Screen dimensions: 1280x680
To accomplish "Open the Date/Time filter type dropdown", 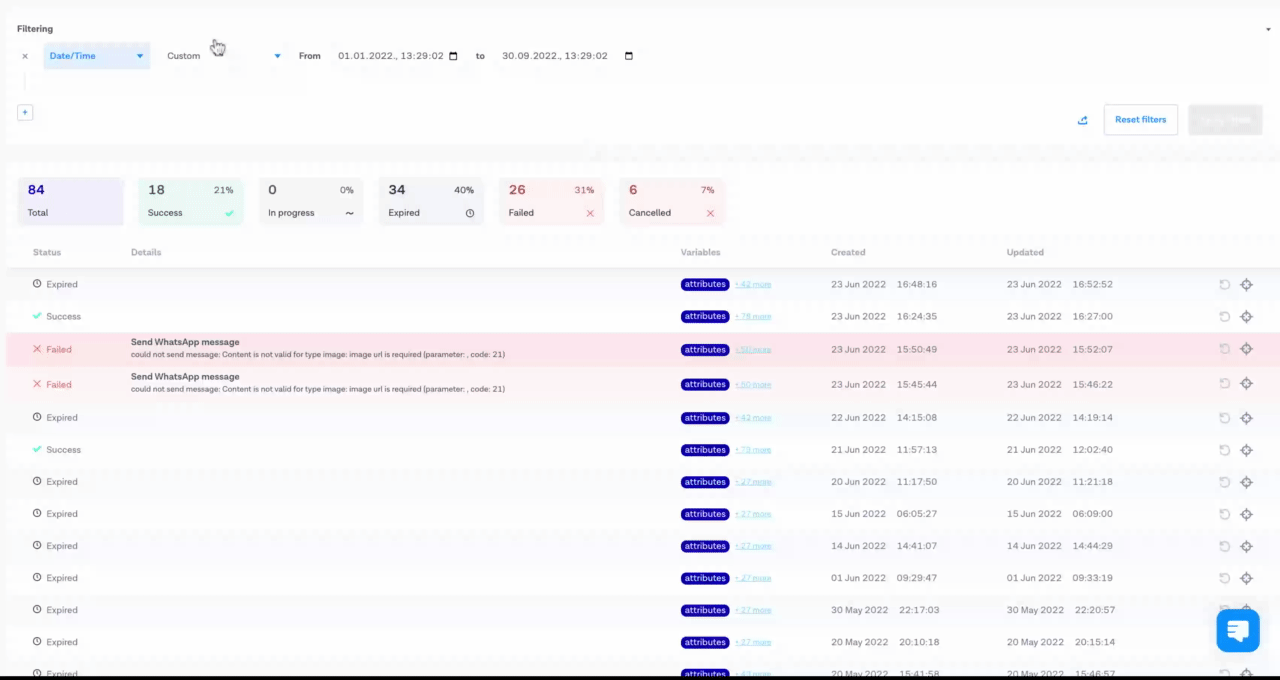I will point(96,56).
